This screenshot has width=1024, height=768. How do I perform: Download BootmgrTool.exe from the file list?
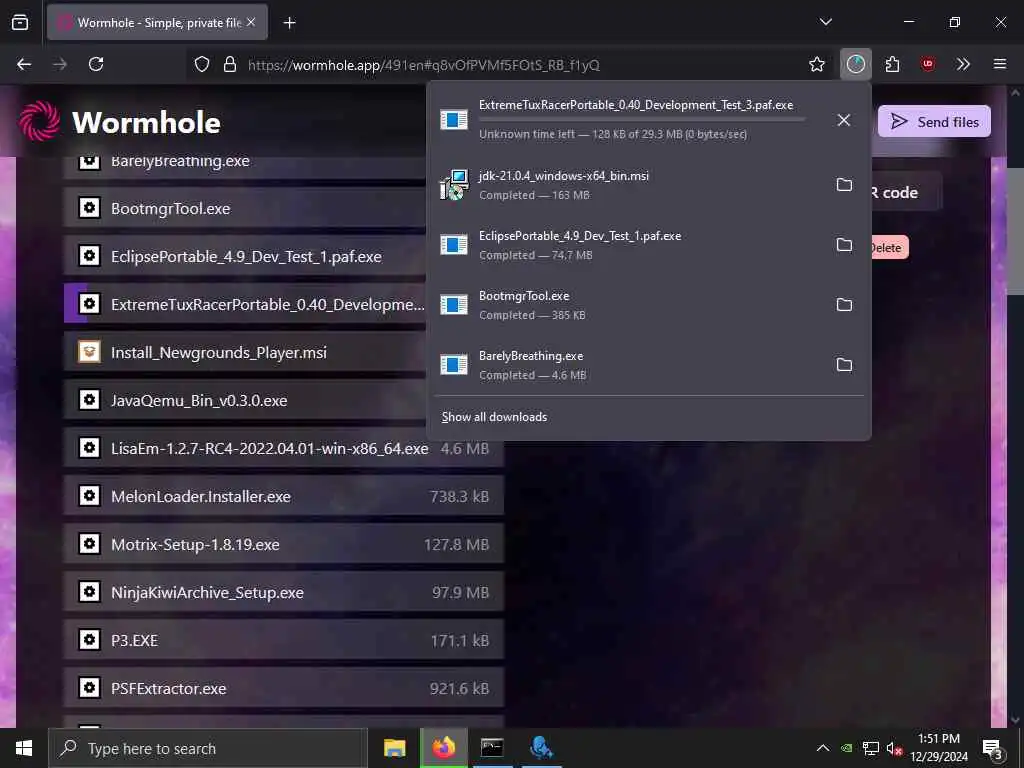click(245, 208)
